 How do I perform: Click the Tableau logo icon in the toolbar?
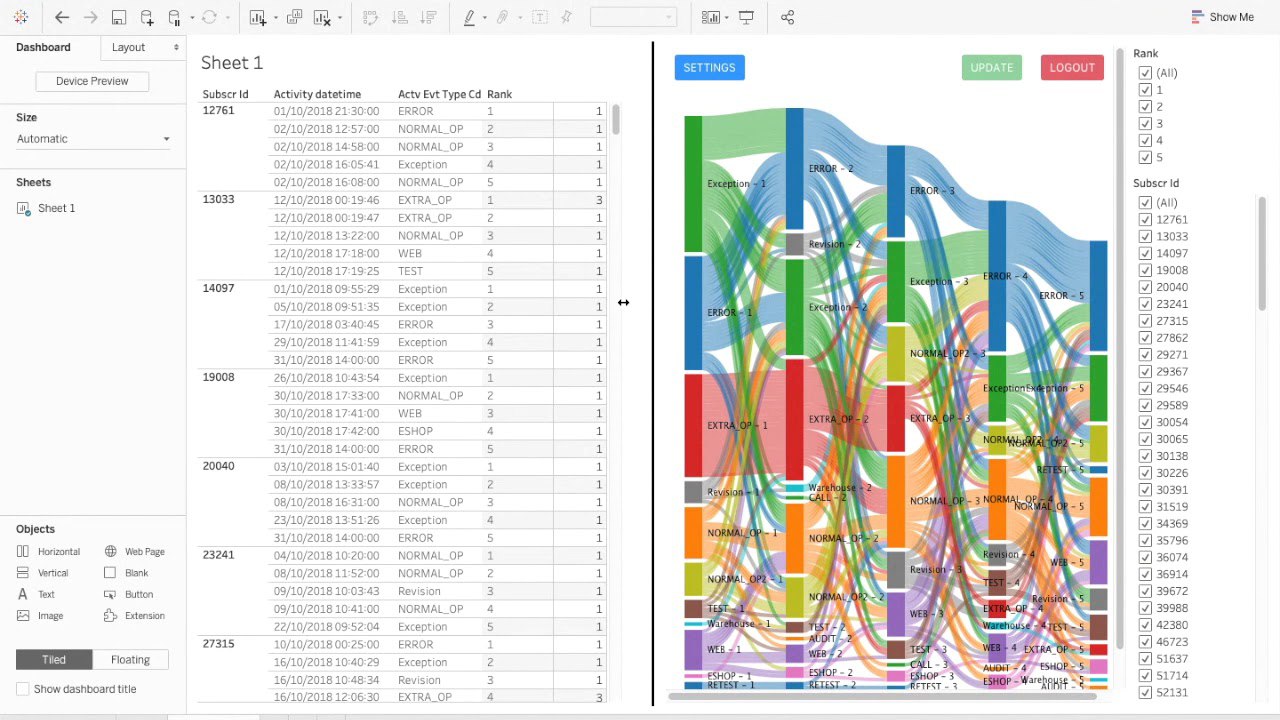[x=21, y=17]
